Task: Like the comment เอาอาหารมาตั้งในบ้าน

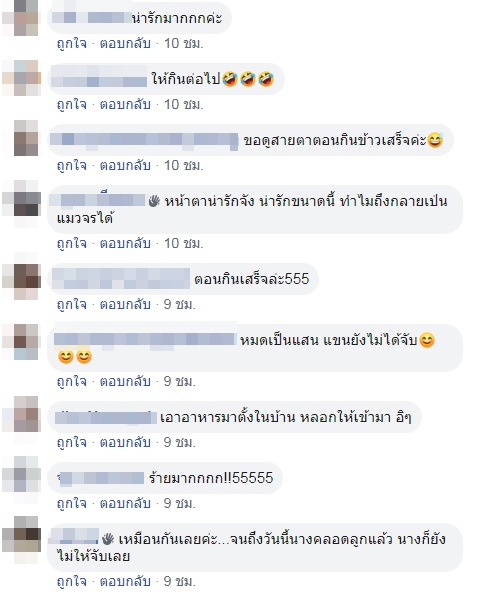Action: (x=72, y=442)
